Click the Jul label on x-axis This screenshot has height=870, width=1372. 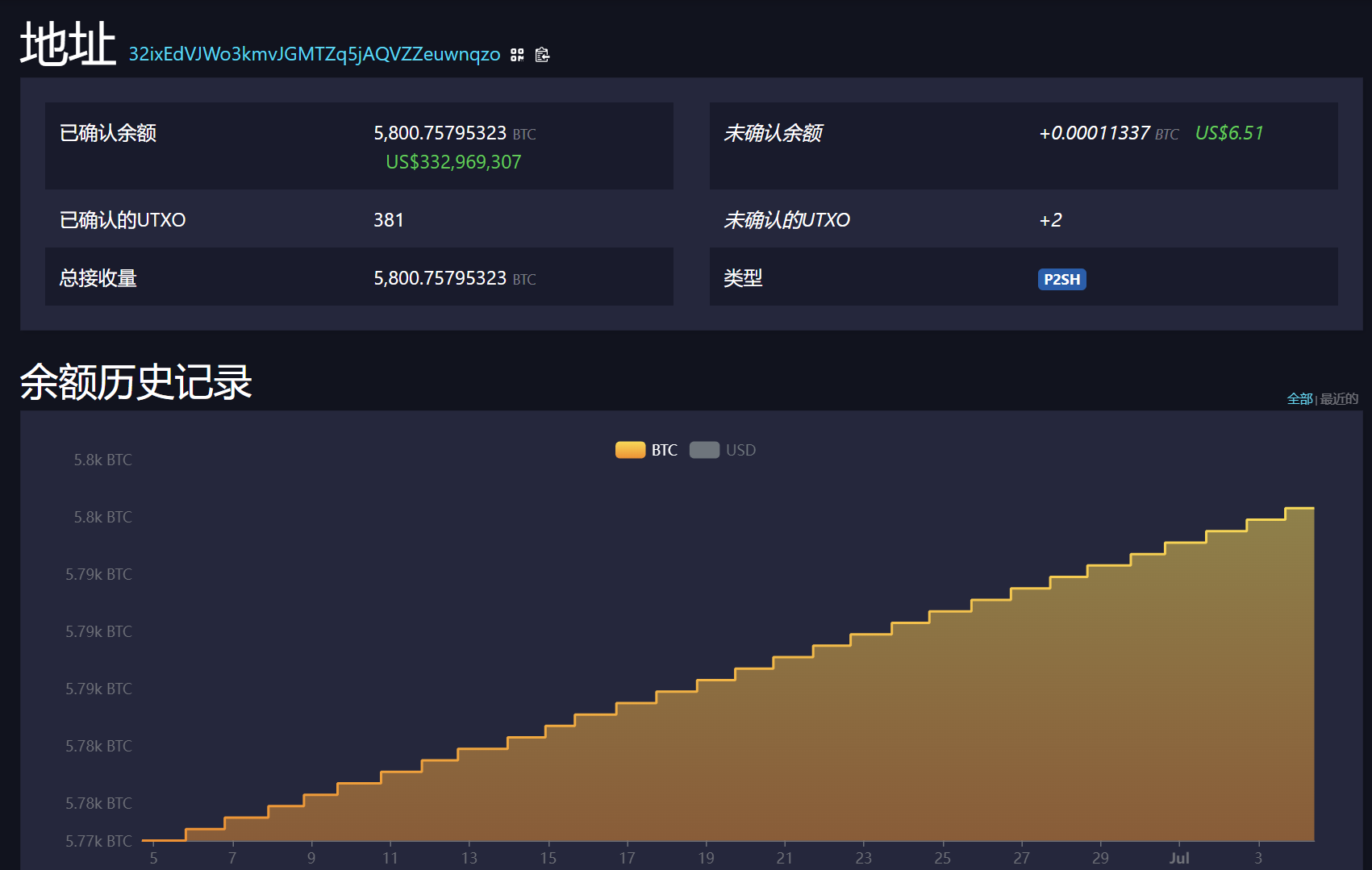(1178, 858)
